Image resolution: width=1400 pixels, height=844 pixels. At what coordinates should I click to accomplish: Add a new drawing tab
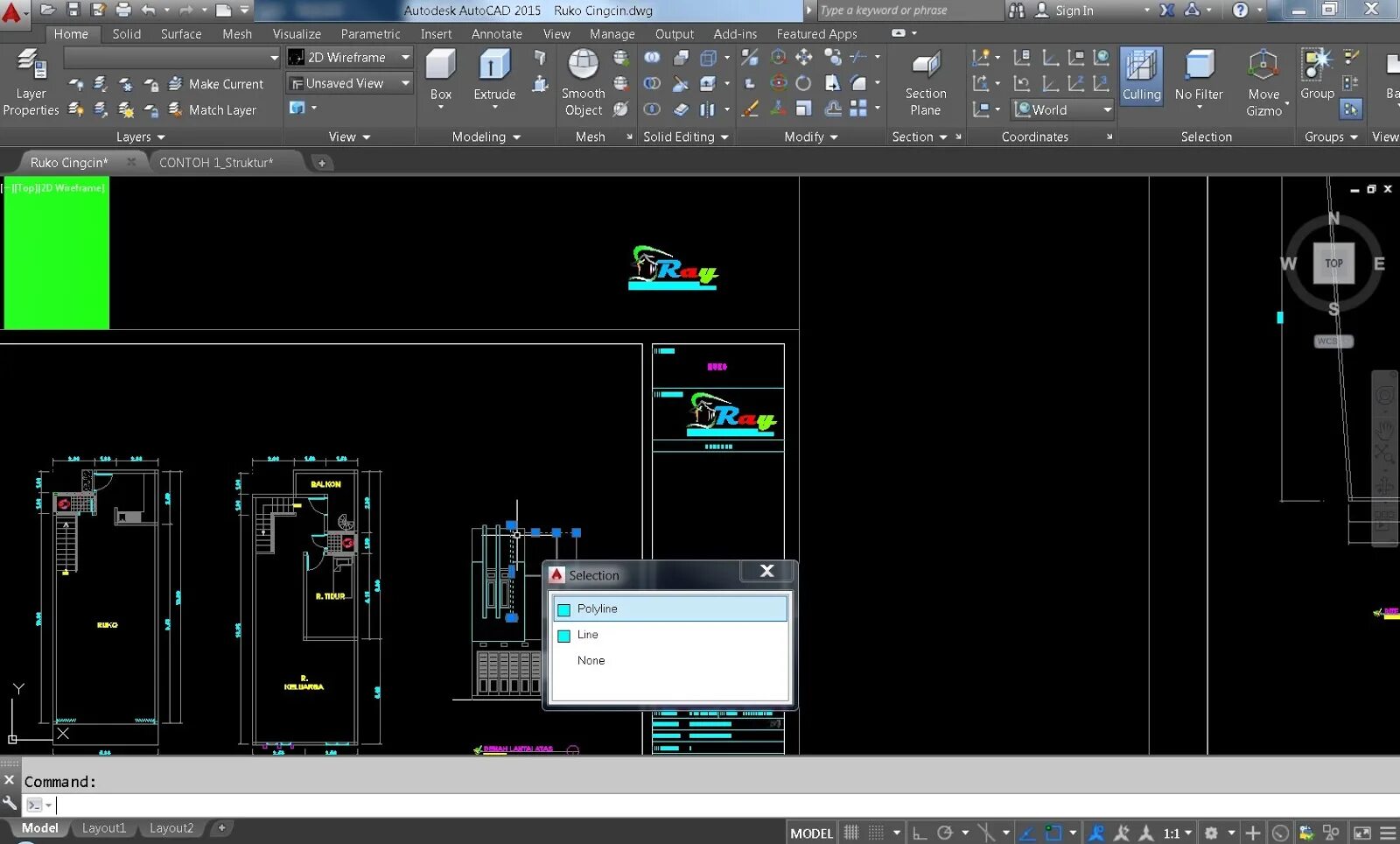point(321,163)
